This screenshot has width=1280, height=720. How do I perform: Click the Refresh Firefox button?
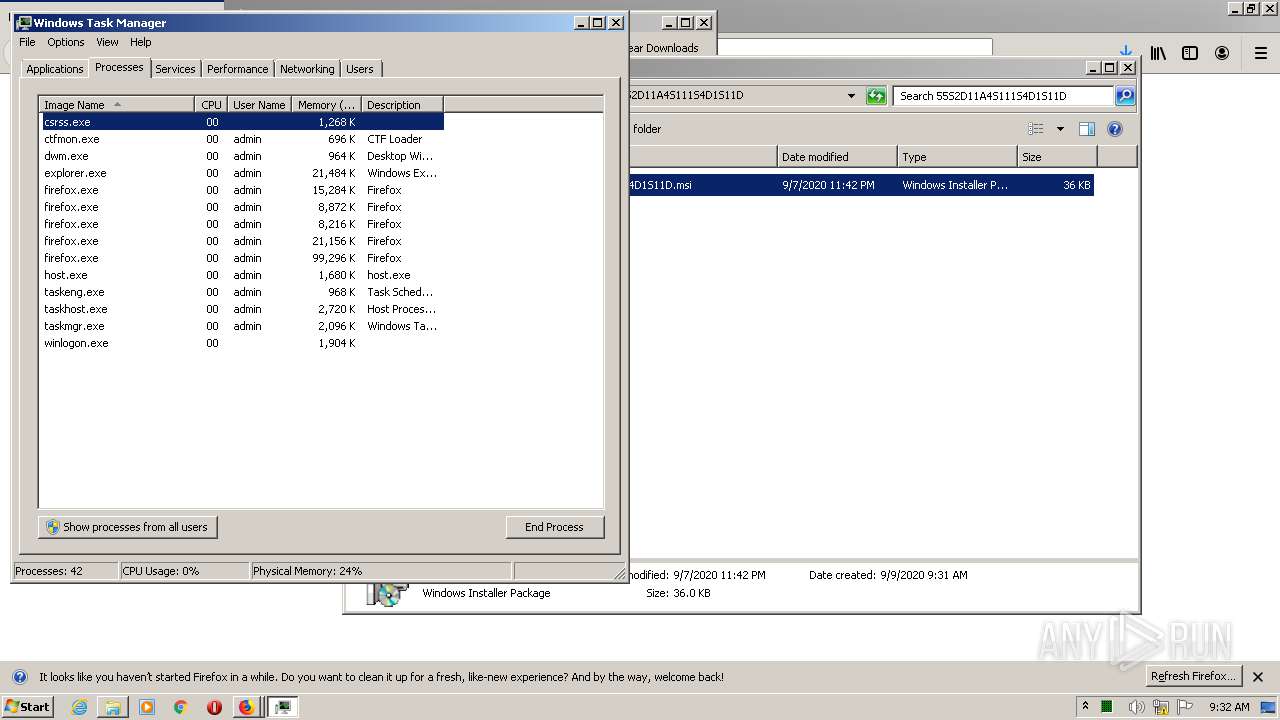[1194, 676]
